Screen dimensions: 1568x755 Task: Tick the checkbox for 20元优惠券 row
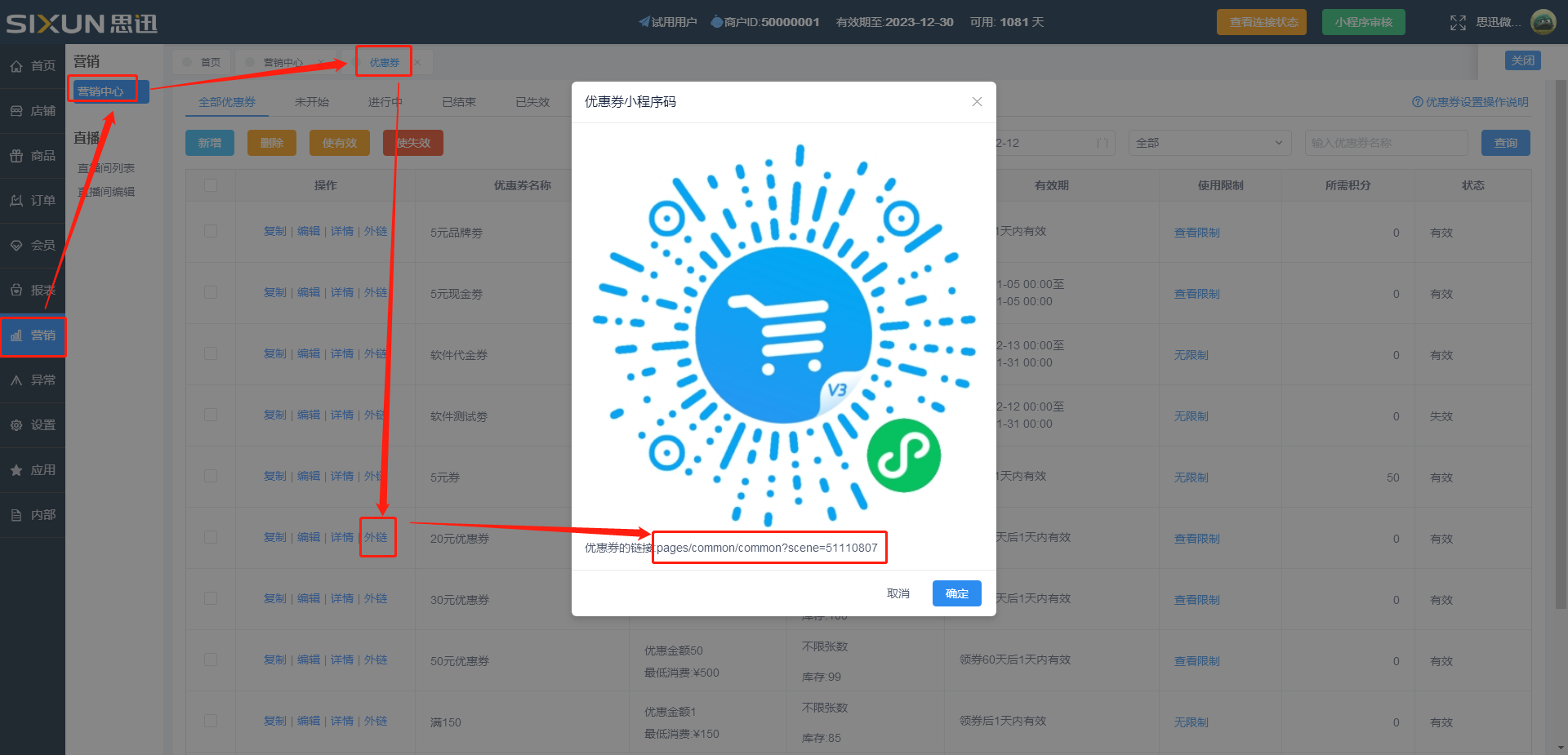click(x=211, y=537)
